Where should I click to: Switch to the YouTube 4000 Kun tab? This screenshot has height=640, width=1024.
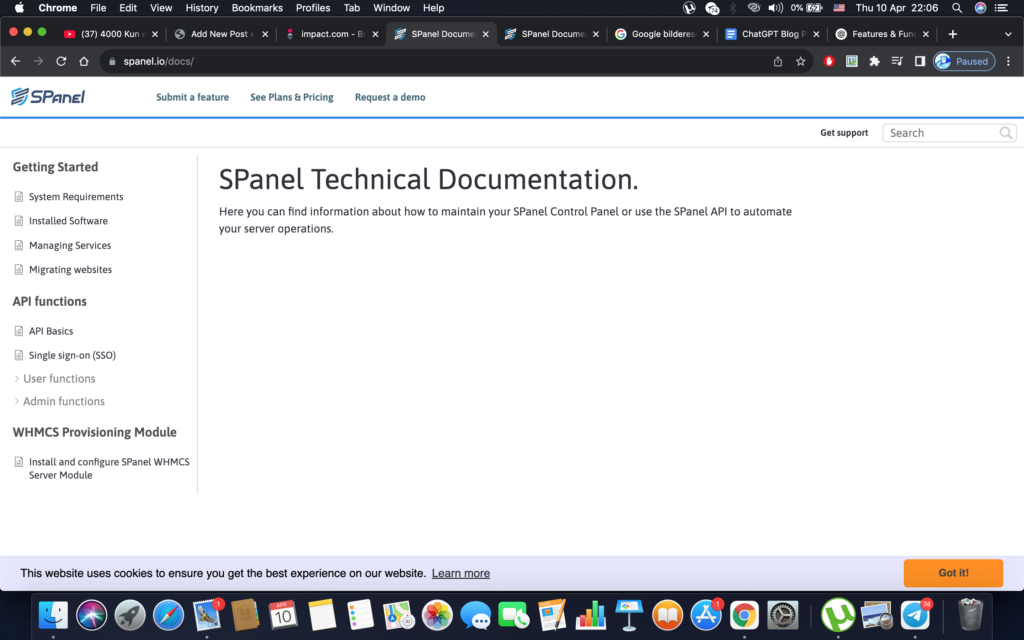(111, 34)
